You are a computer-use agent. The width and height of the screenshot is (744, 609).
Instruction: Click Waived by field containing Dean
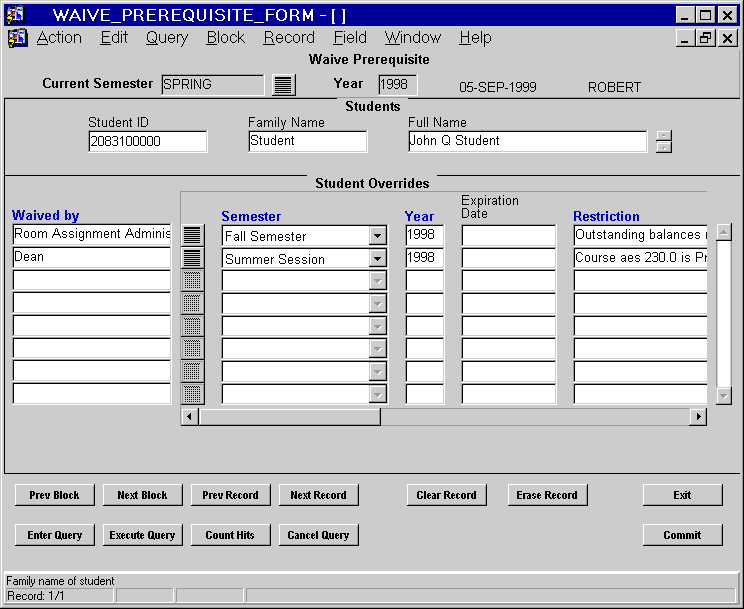click(92, 257)
